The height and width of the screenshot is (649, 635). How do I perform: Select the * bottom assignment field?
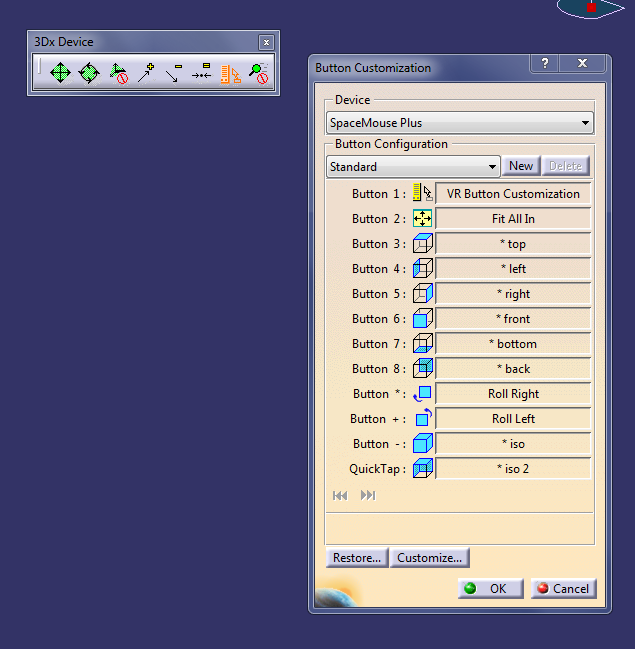coord(513,344)
